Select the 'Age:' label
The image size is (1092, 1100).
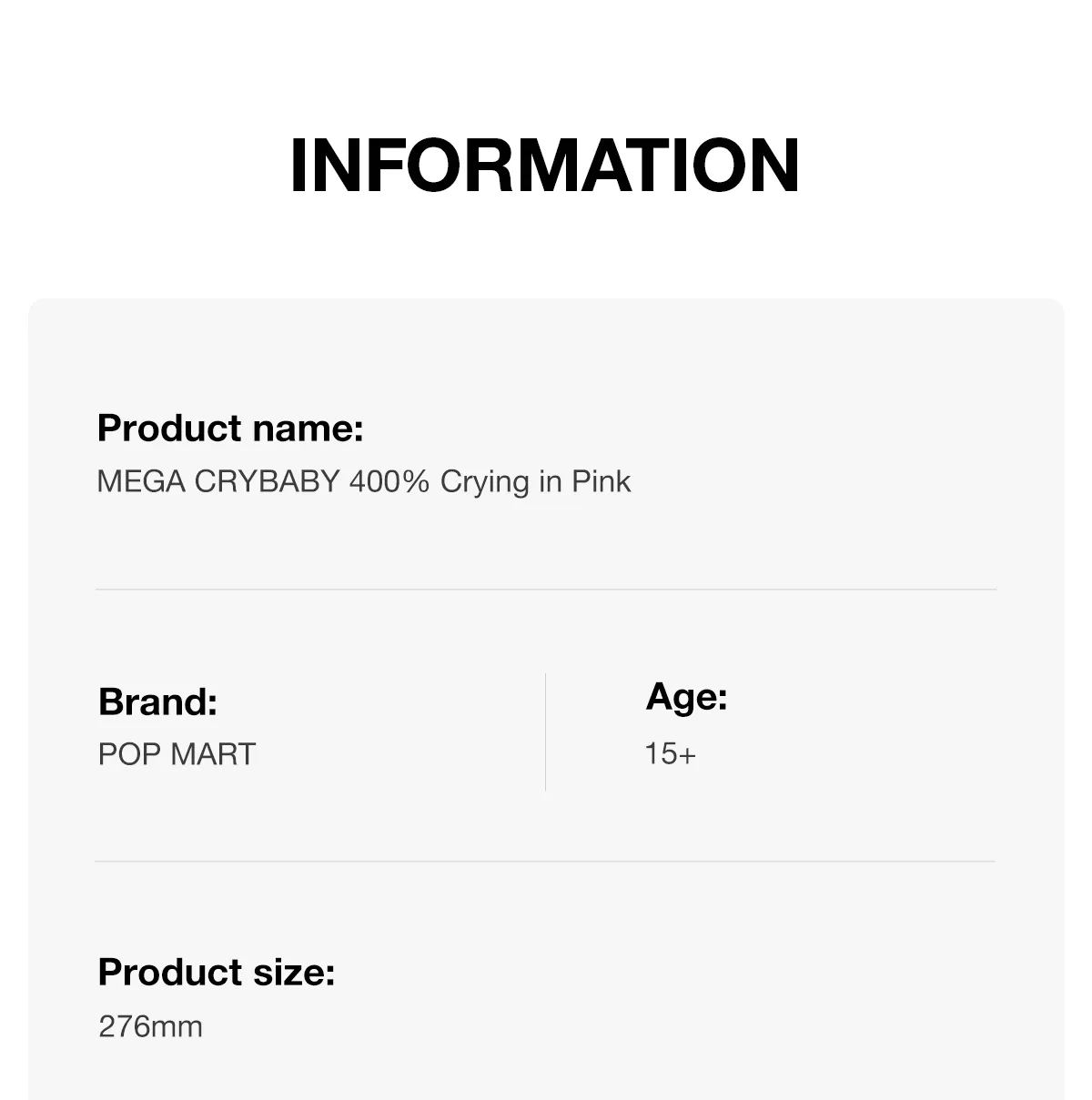tap(686, 697)
